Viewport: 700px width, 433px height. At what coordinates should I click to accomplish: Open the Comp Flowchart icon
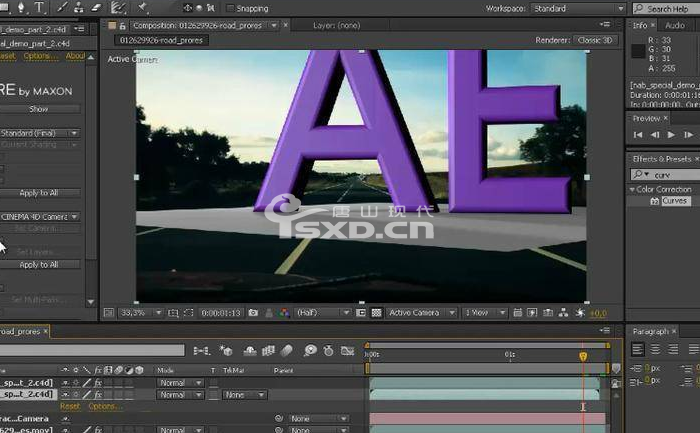pos(563,313)
